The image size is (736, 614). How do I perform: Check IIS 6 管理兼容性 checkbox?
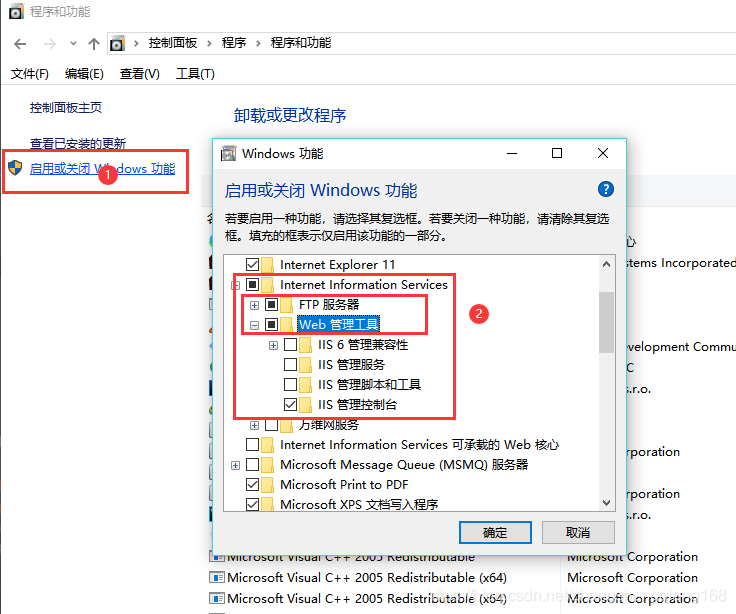pos(291,345)
